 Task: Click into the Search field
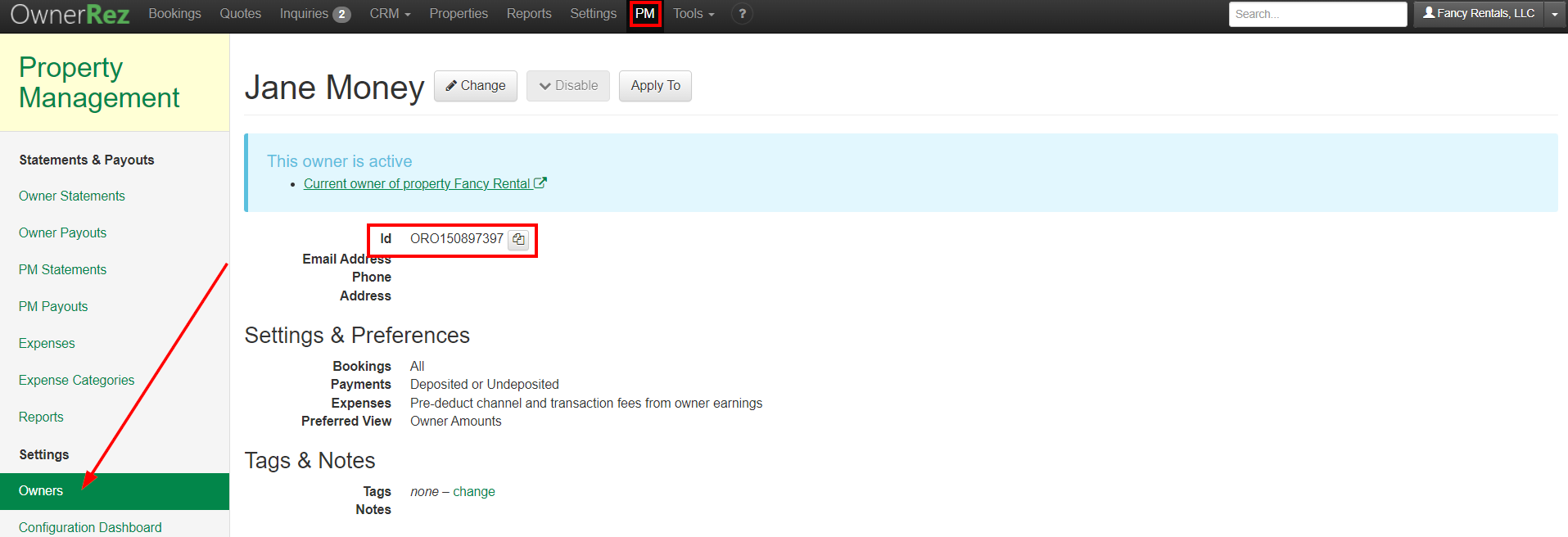pos(1317,14)
